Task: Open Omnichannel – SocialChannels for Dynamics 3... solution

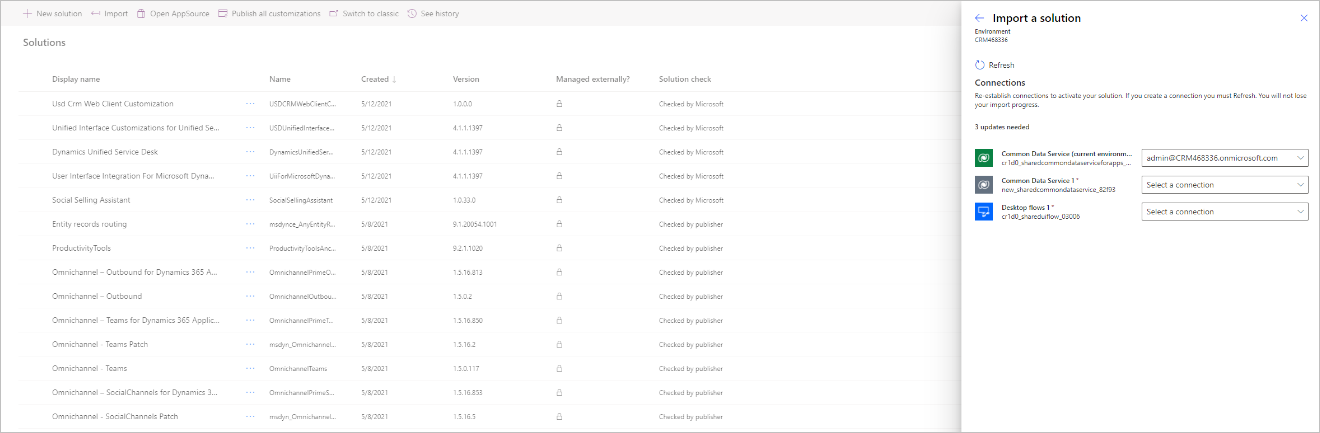Action: 136,392
